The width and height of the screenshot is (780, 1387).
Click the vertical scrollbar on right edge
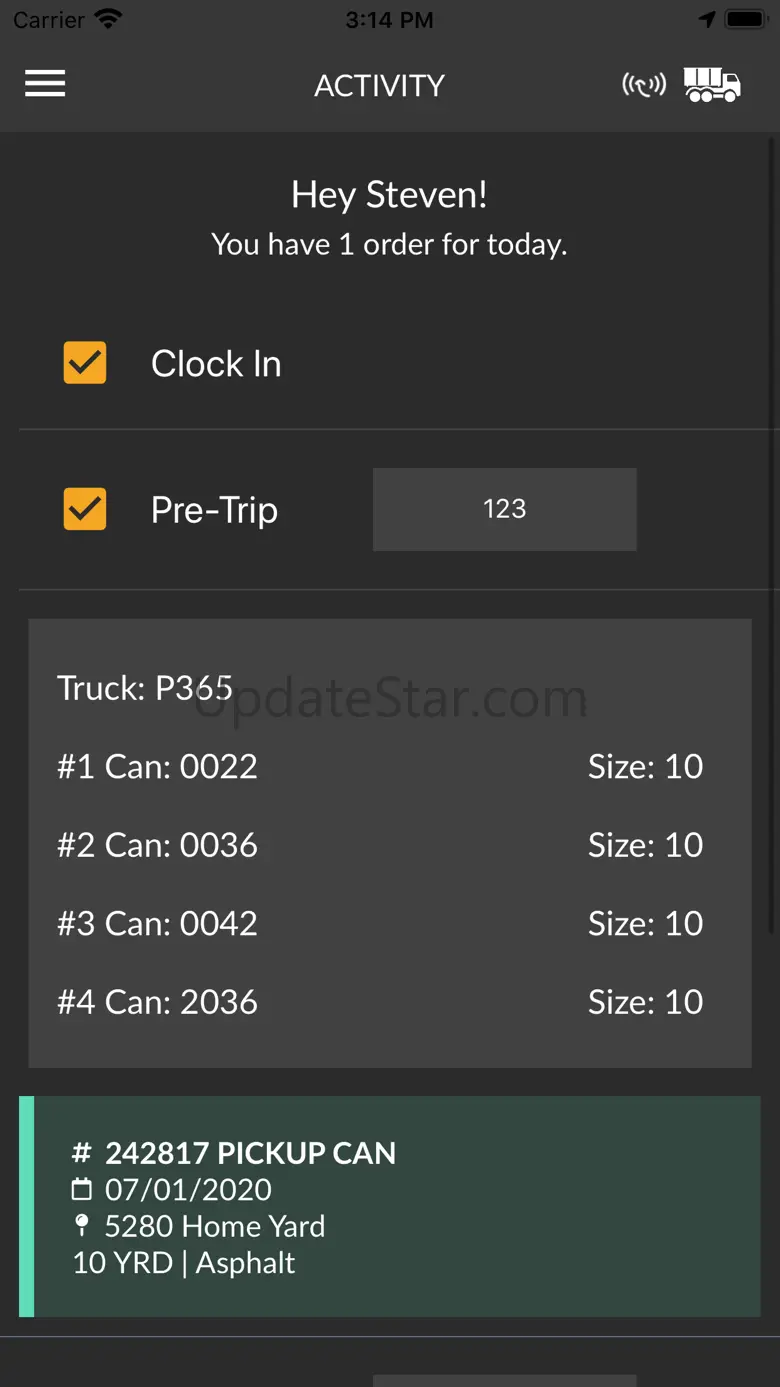click(771, 540)
